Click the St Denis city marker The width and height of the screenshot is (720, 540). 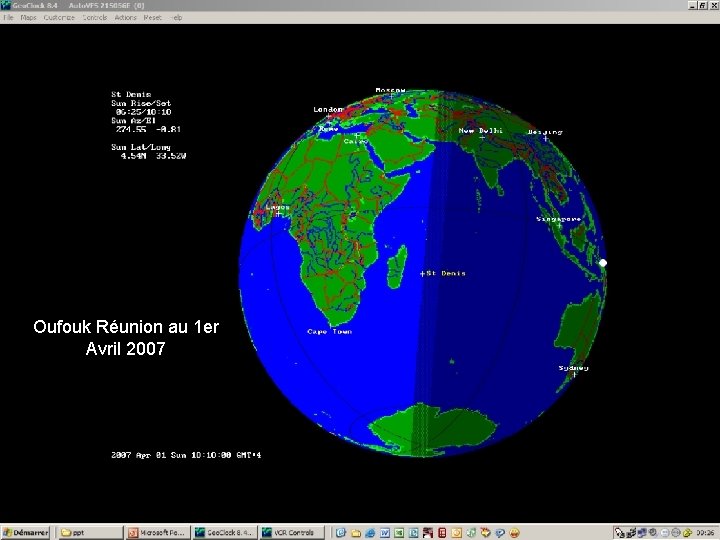pyautogui.click(x=422, y=274)
